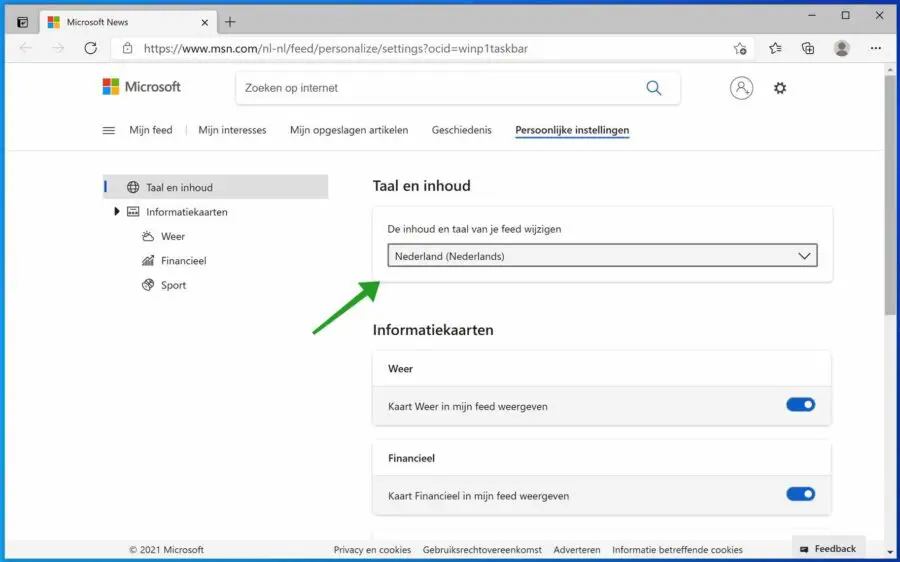Open the Favorites list icon

pos(775,49)
